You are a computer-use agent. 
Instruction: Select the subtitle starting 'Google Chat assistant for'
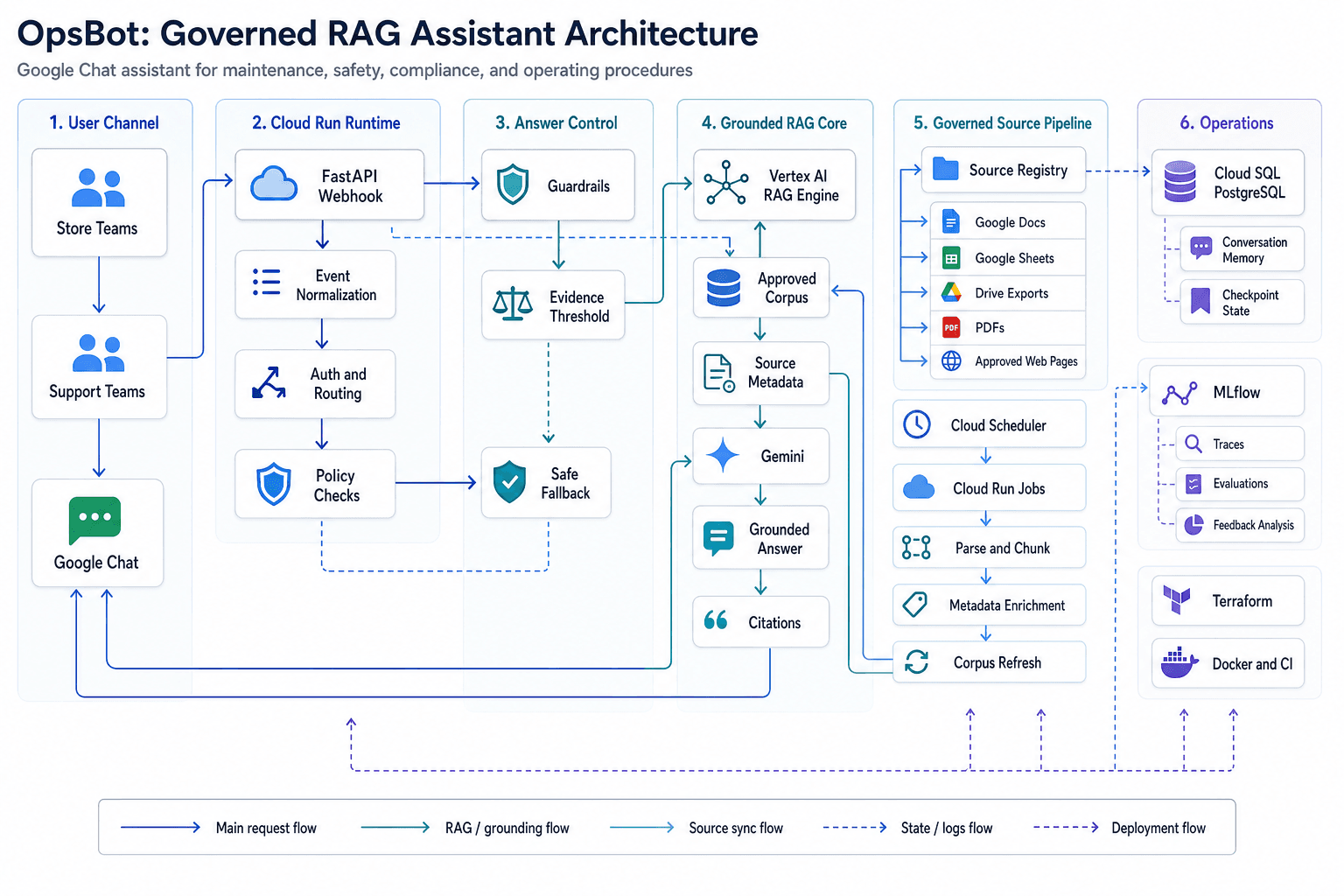pyautogui.click(x=355, y=70)
